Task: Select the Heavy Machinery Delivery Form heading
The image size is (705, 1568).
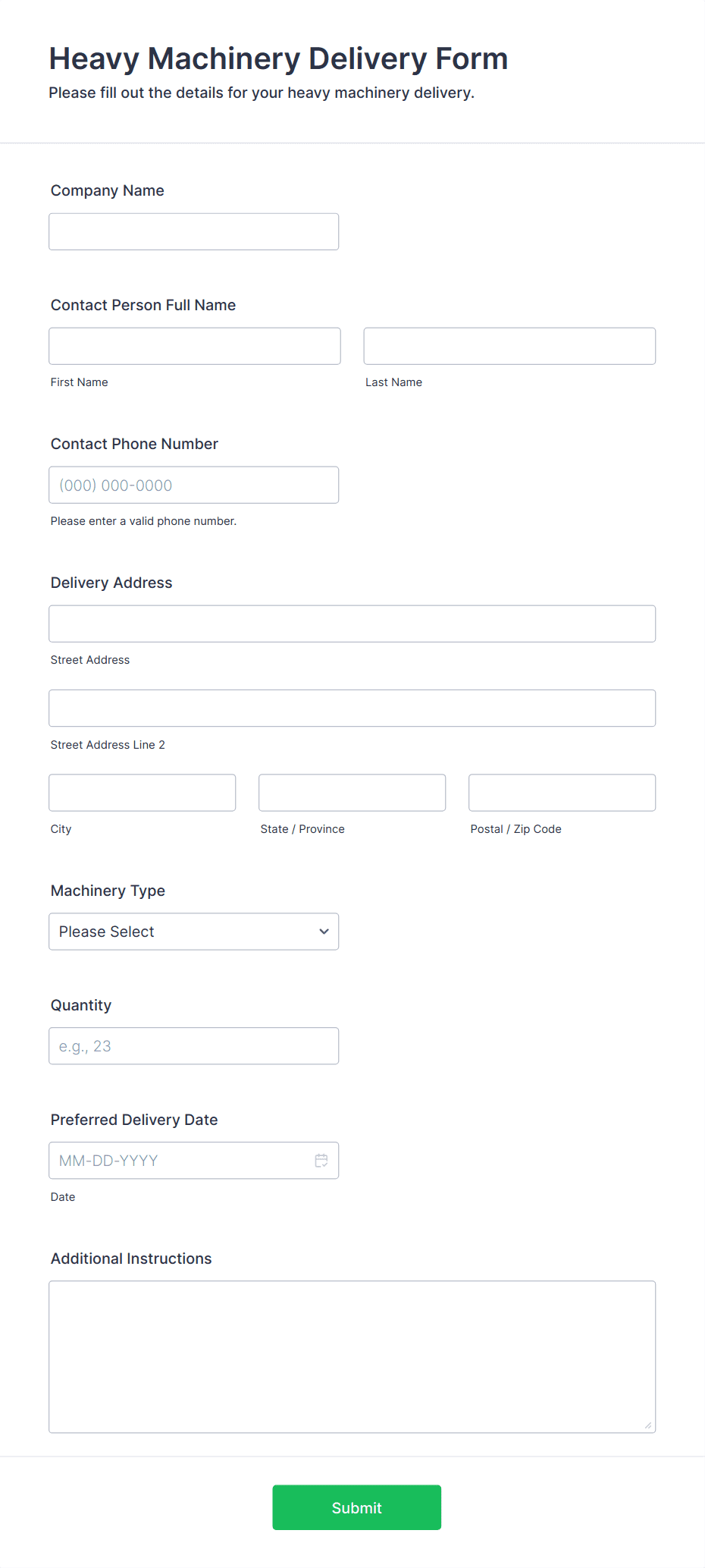Action: (278, 58)
